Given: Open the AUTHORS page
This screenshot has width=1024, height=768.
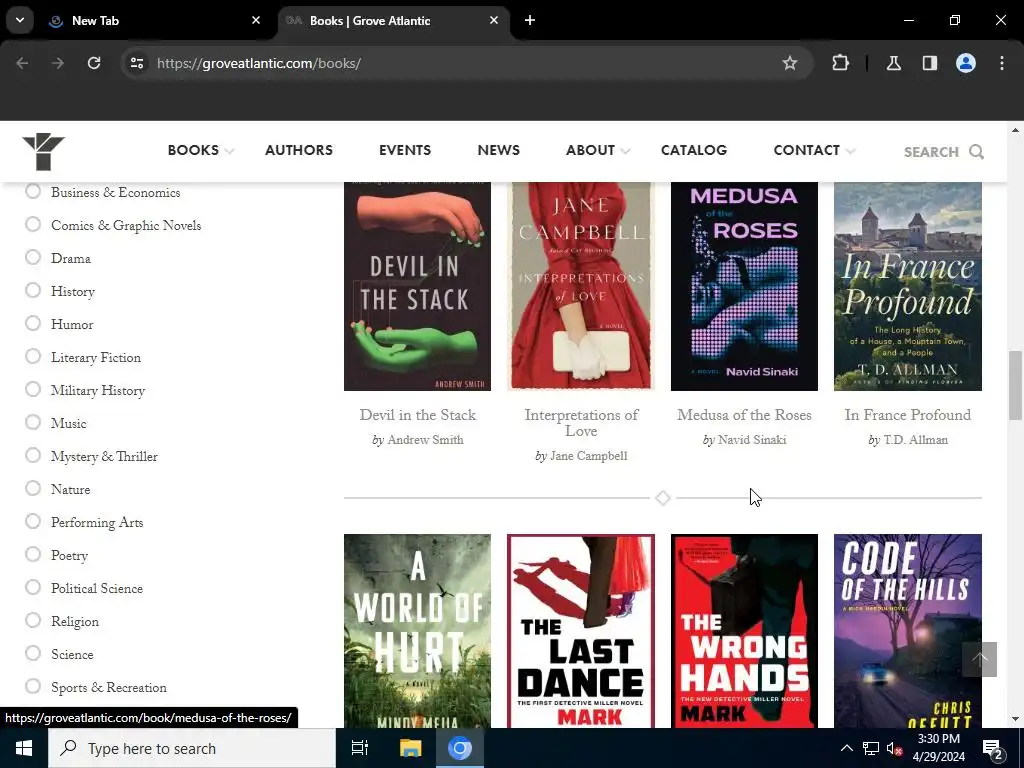Looking at the screenshot, I should click(x=298, y=150).
